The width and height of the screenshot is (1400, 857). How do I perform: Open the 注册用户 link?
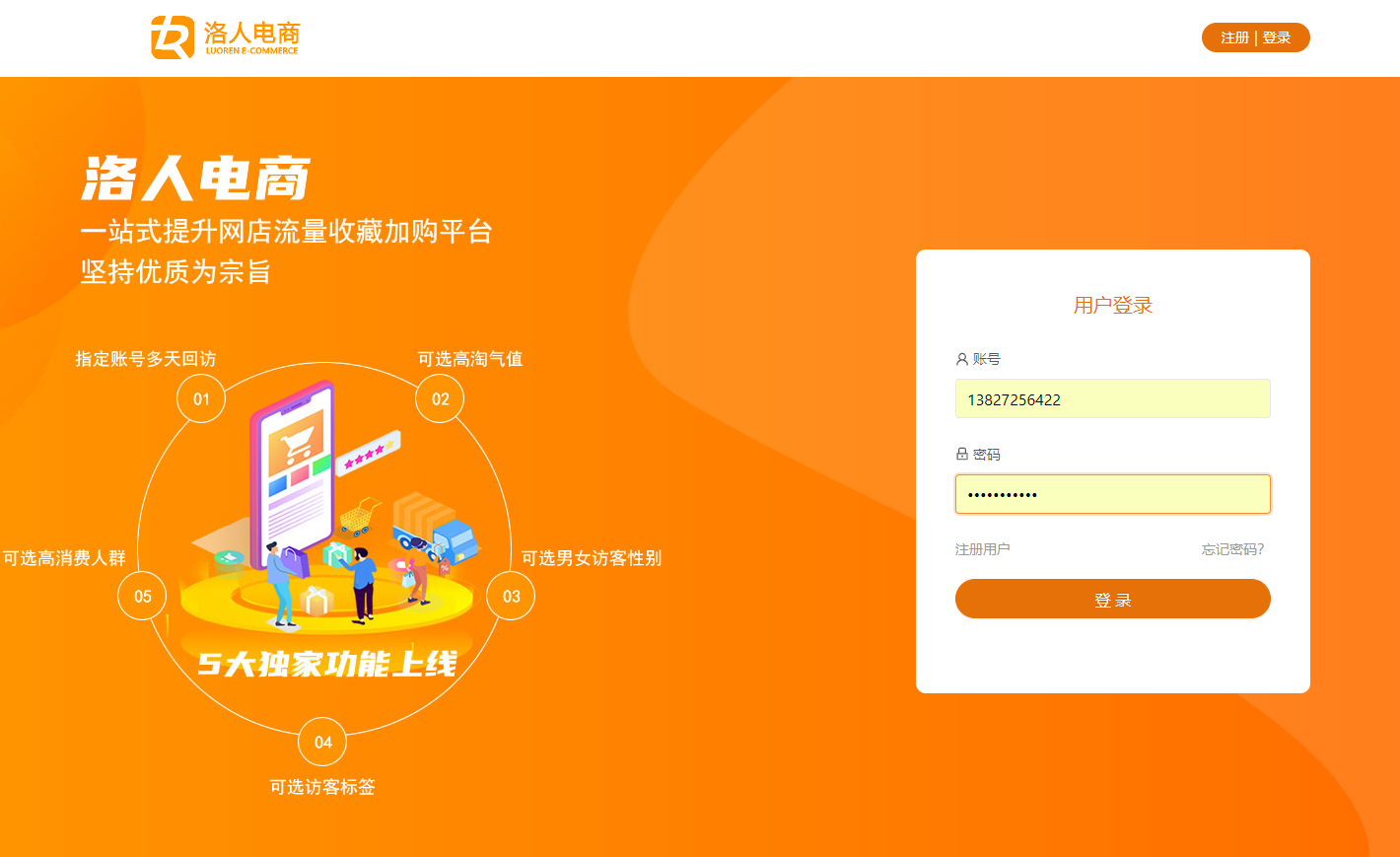982,549
